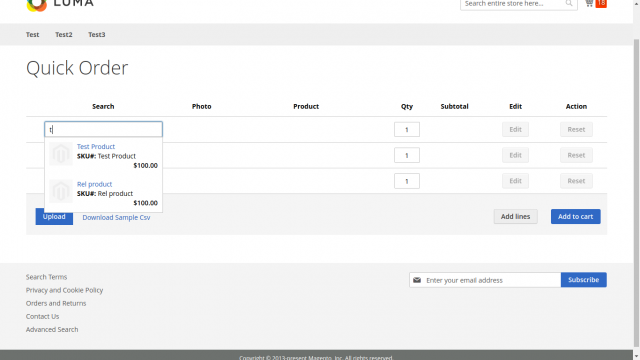The image size is (640, 360).
Task: Click the Upload button
Action: 54,217
